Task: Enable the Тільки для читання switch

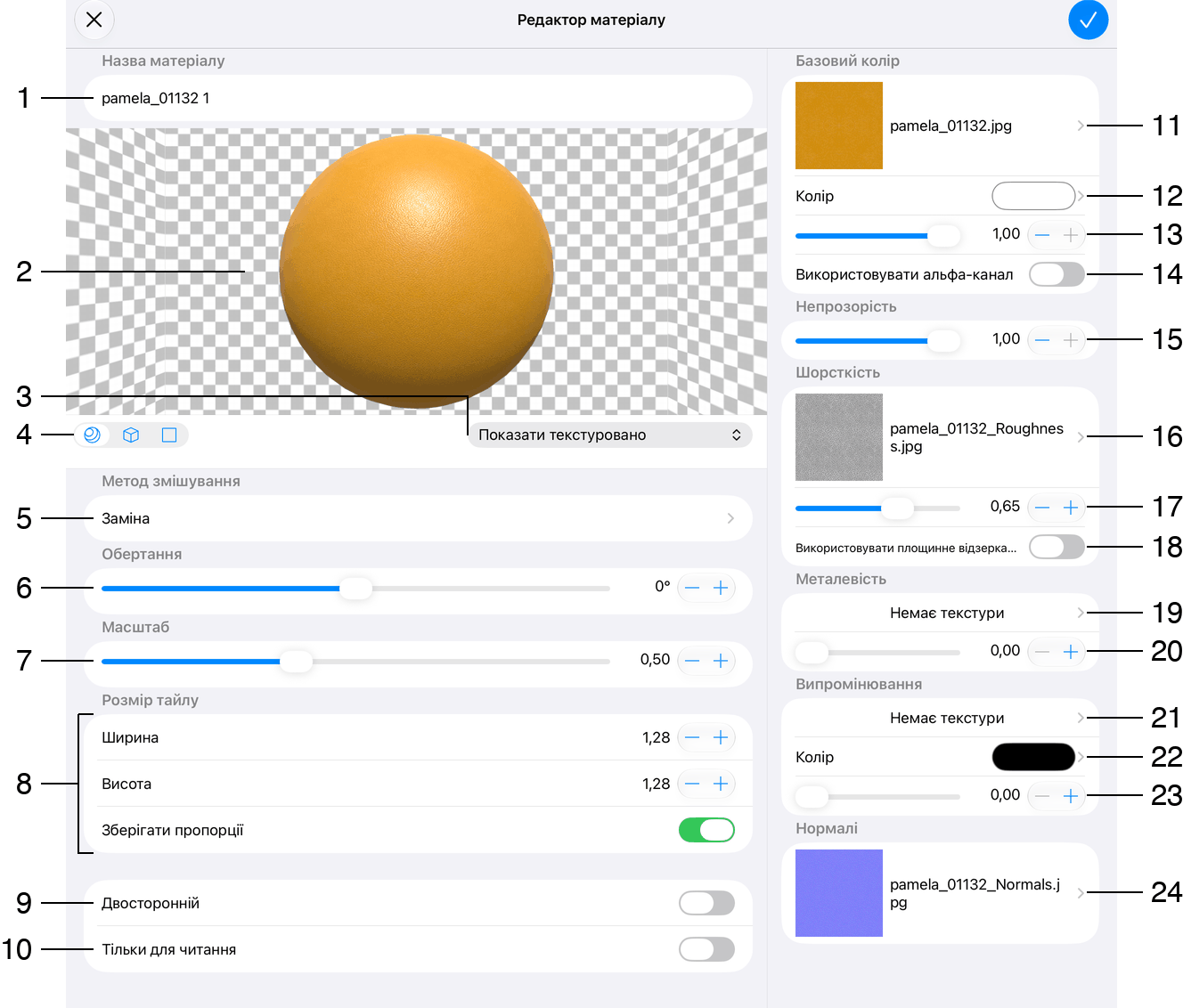Action: [706, 949]
